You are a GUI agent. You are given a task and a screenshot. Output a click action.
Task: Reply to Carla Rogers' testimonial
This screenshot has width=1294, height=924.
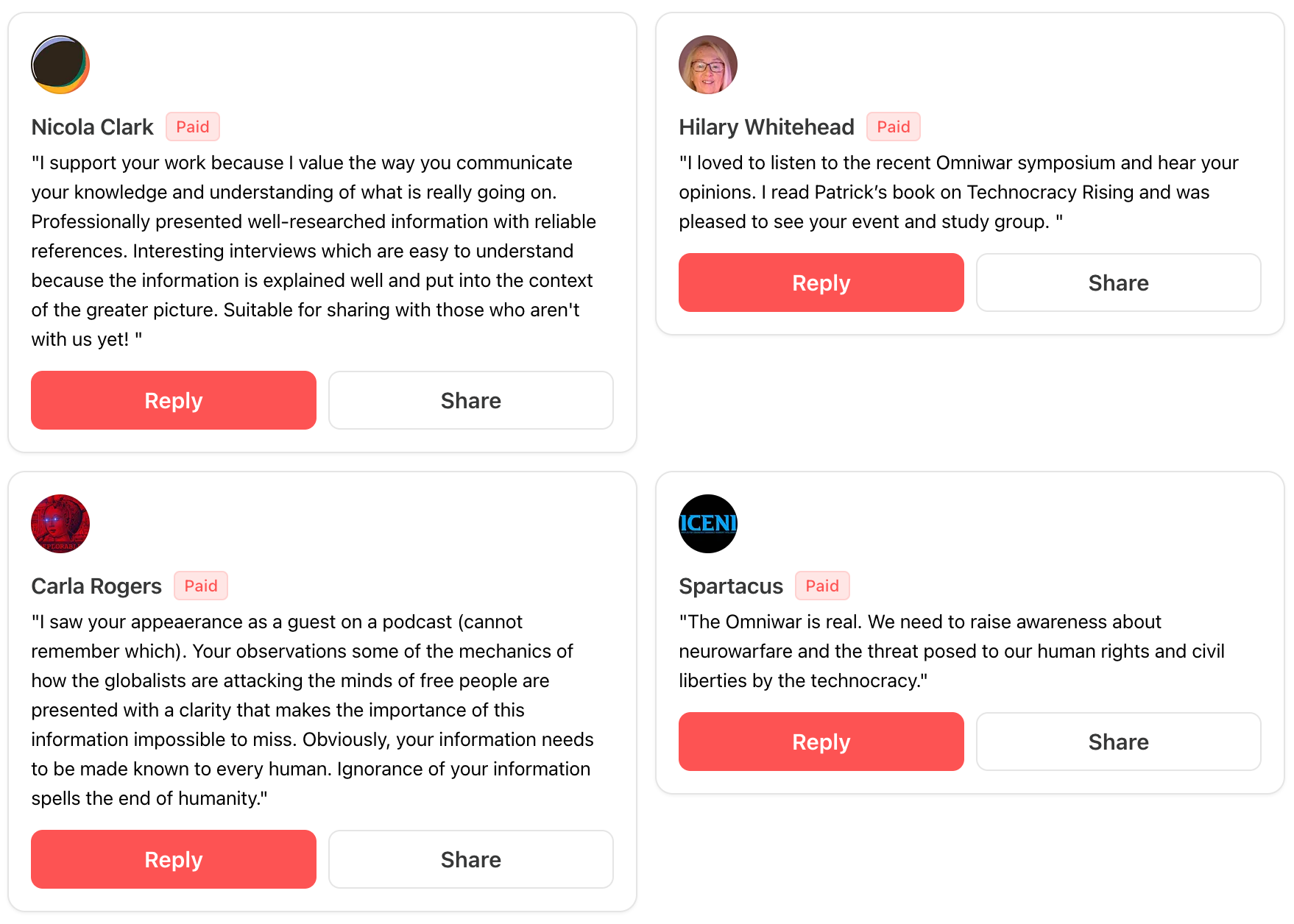pyautogui.click(x=174, y=859)
